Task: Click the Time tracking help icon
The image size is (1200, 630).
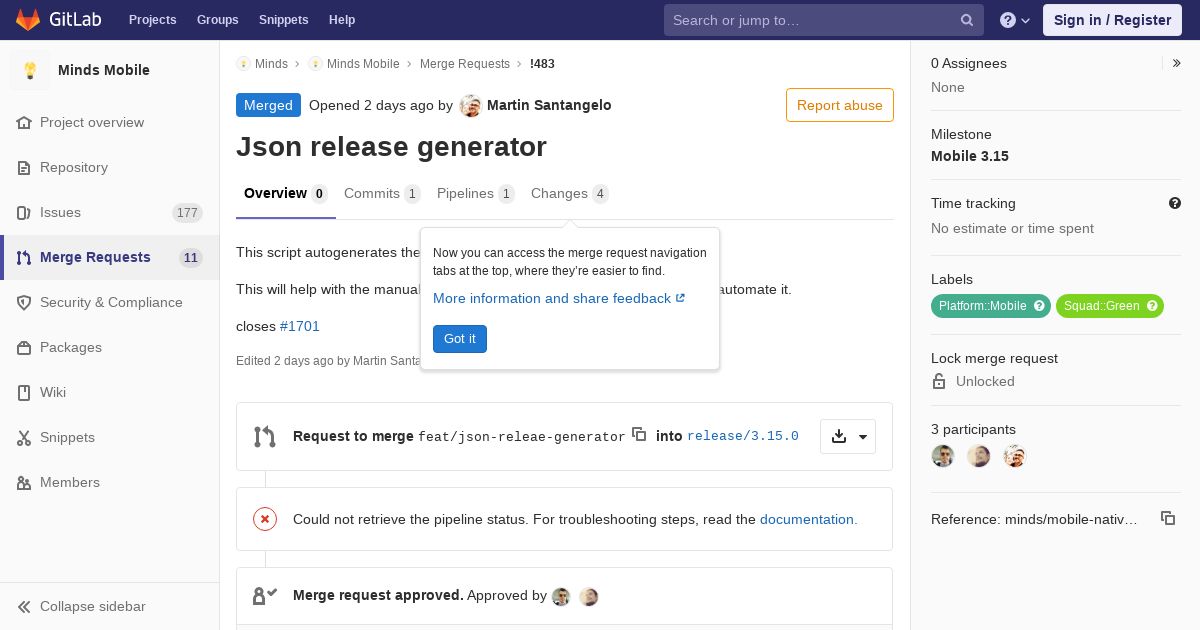Action: pos(1175,203)
